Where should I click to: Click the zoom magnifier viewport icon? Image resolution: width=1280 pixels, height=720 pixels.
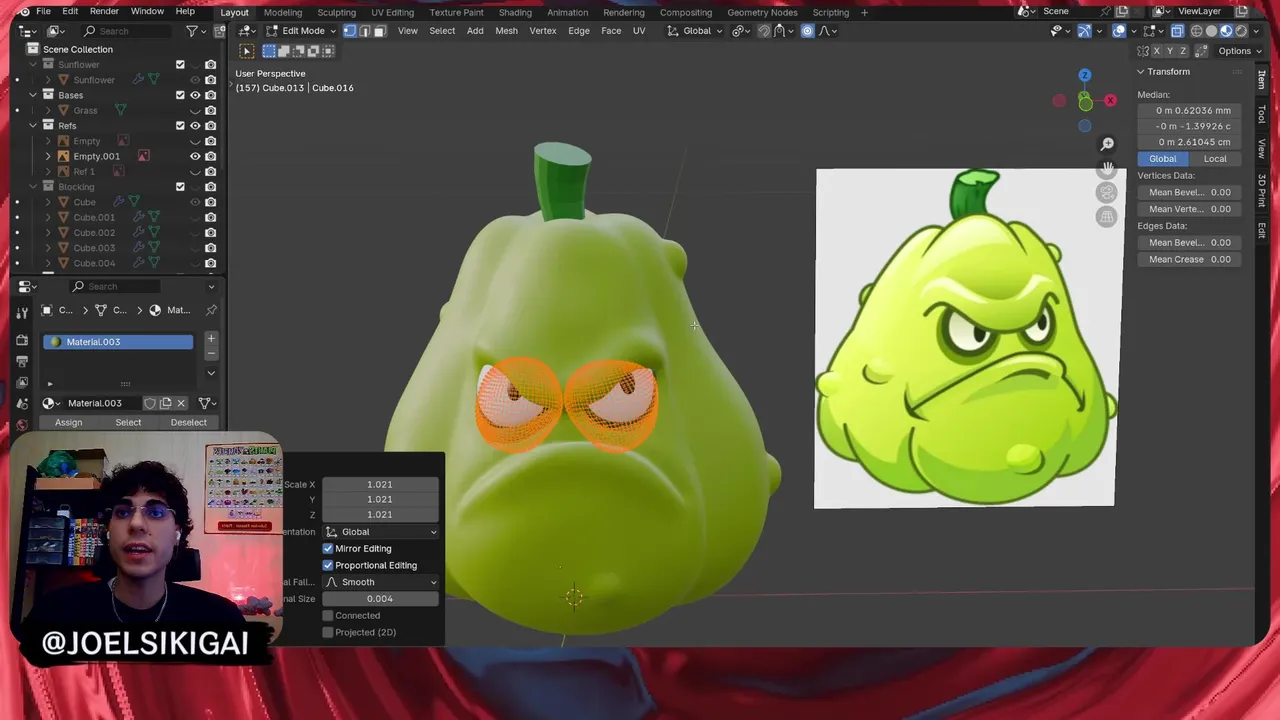tap(1107, 144)
